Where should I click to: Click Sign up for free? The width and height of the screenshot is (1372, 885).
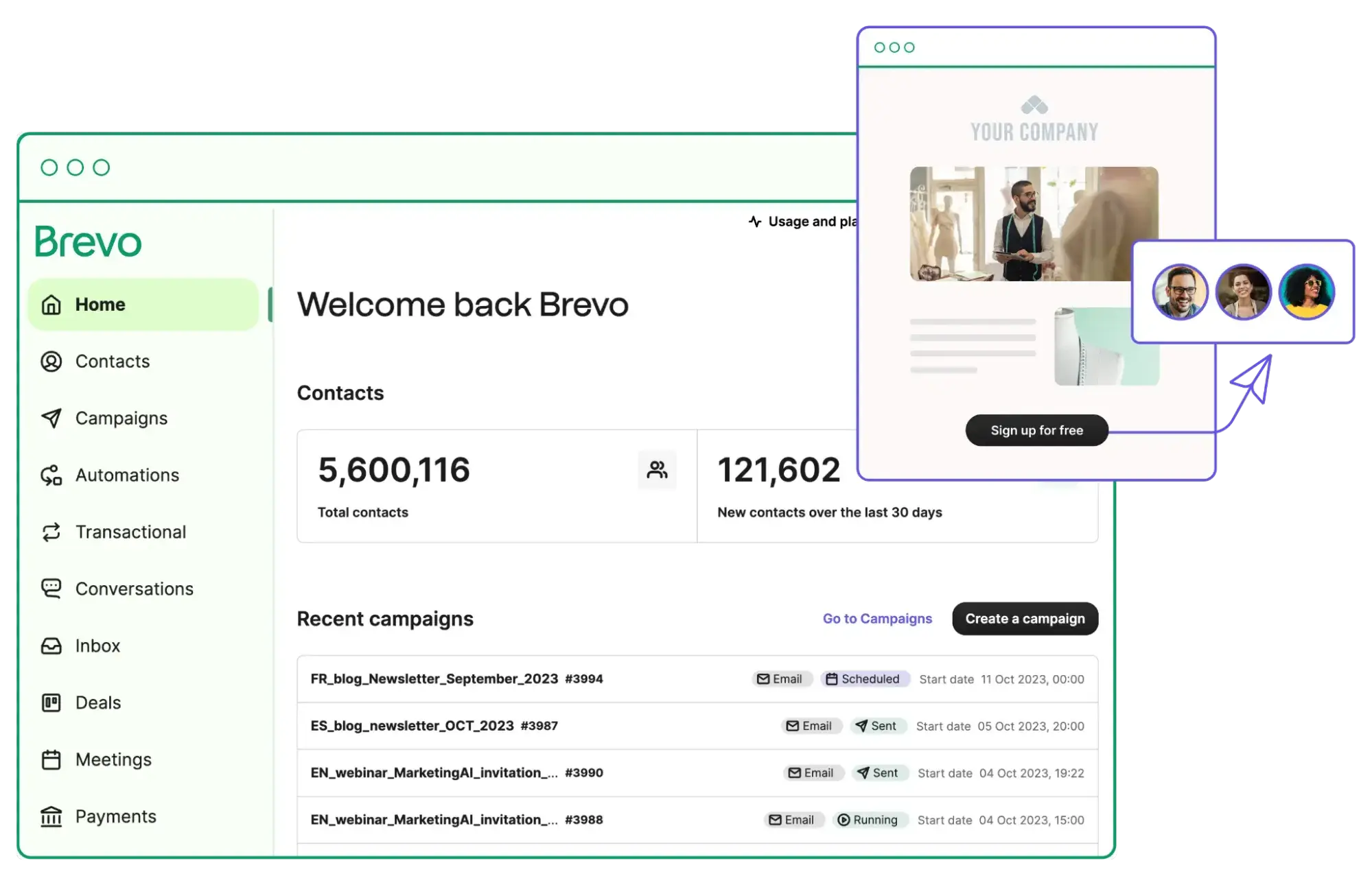pyautogui.click(x=1036, y=430)
